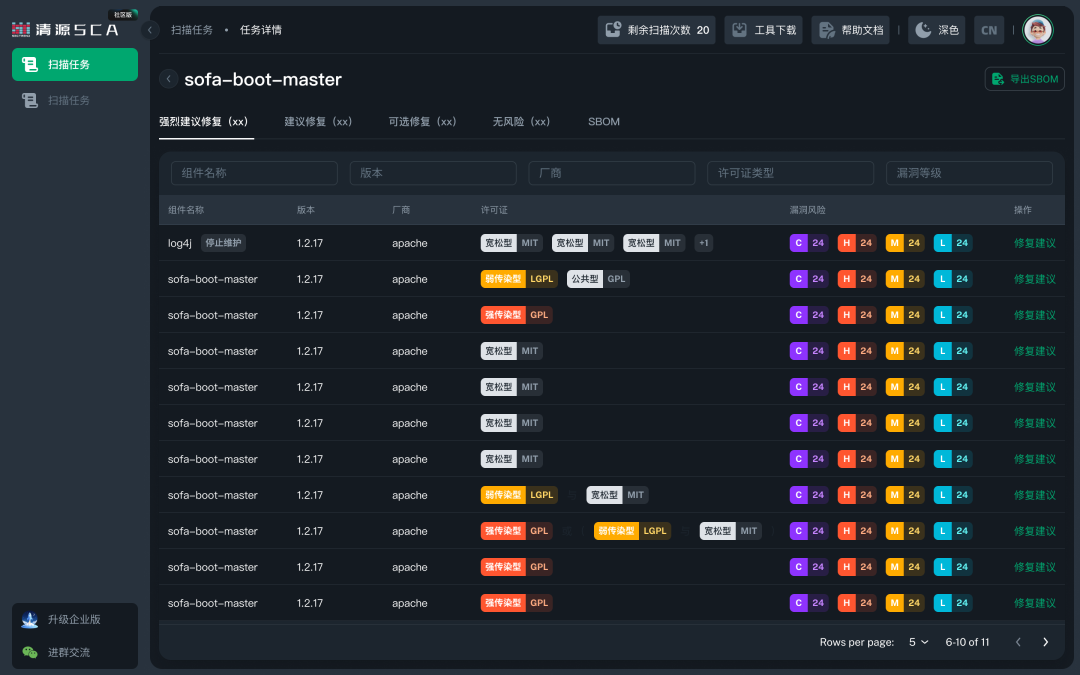Screen dimensions: 1080x675
Task: Open the 工具下载 tool download button
Action: pos(763,30)
